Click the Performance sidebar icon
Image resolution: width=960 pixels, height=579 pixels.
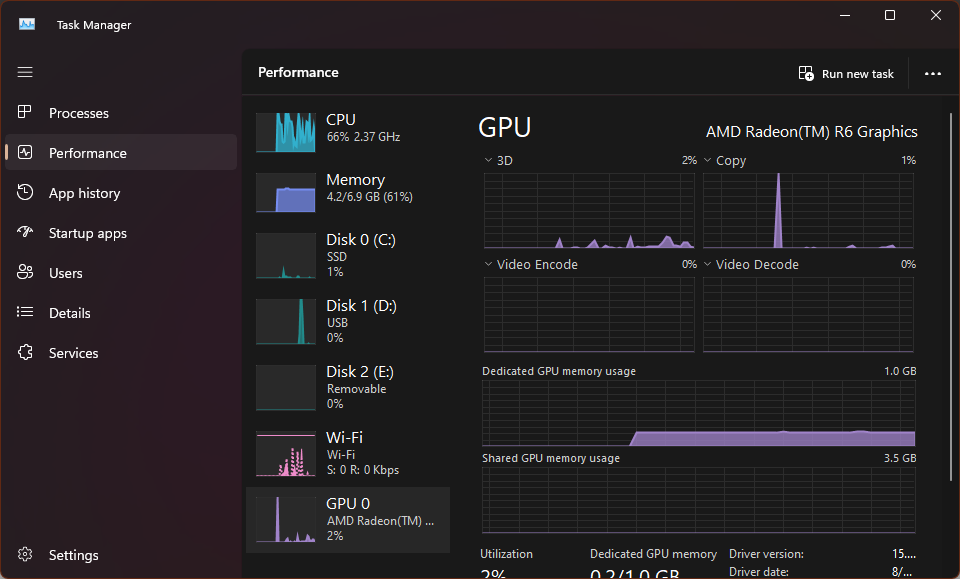(24, 152)
